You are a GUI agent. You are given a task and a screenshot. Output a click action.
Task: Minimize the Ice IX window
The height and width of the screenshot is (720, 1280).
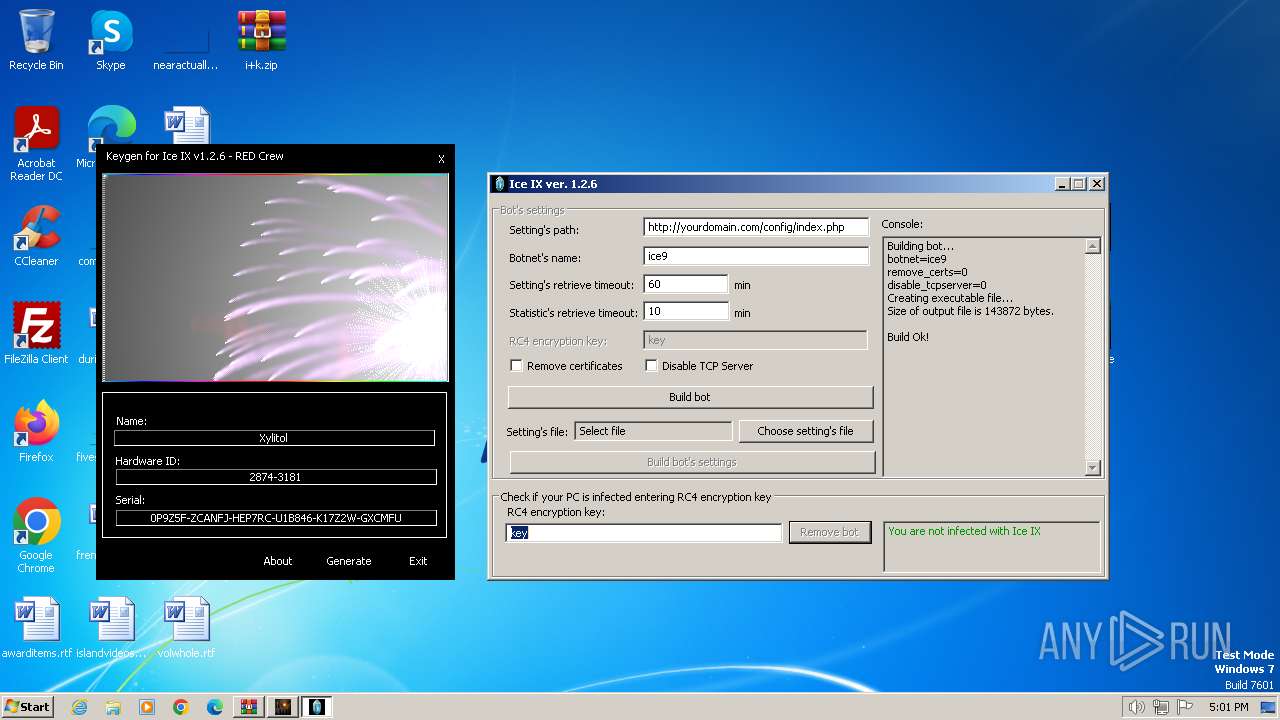[x=1062, y=184]
